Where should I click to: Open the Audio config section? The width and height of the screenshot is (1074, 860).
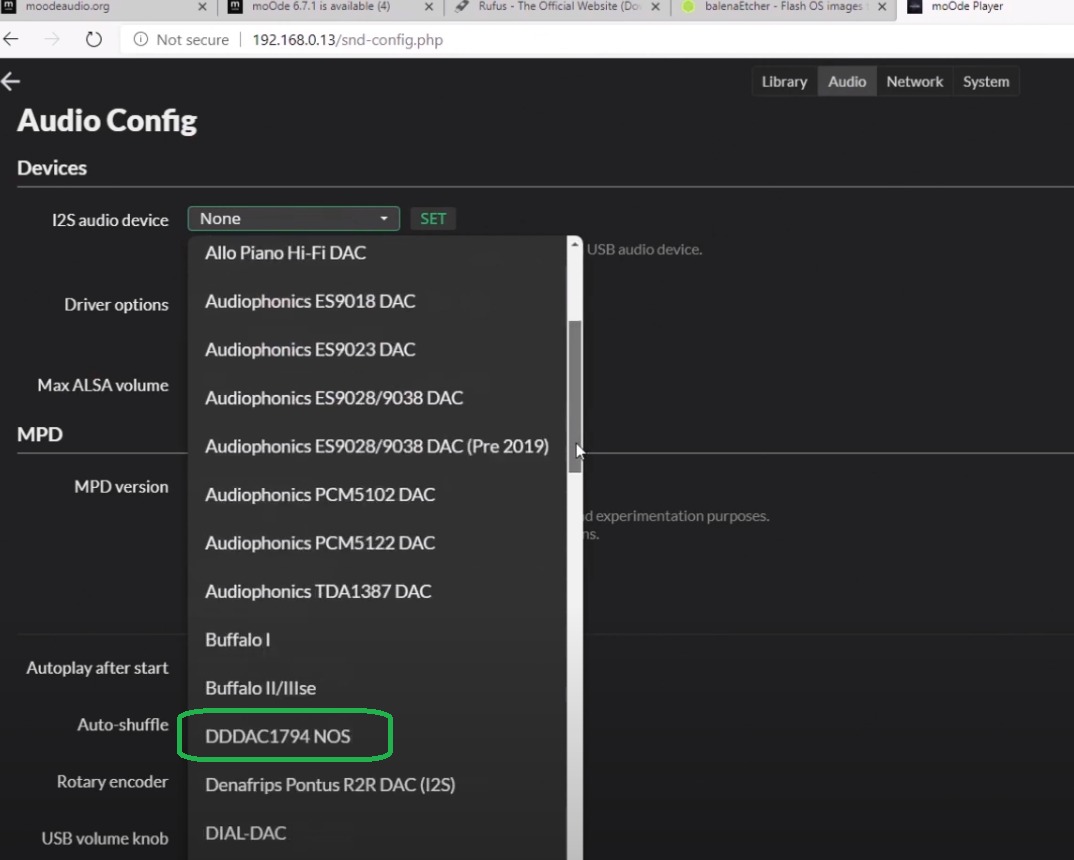847,81
